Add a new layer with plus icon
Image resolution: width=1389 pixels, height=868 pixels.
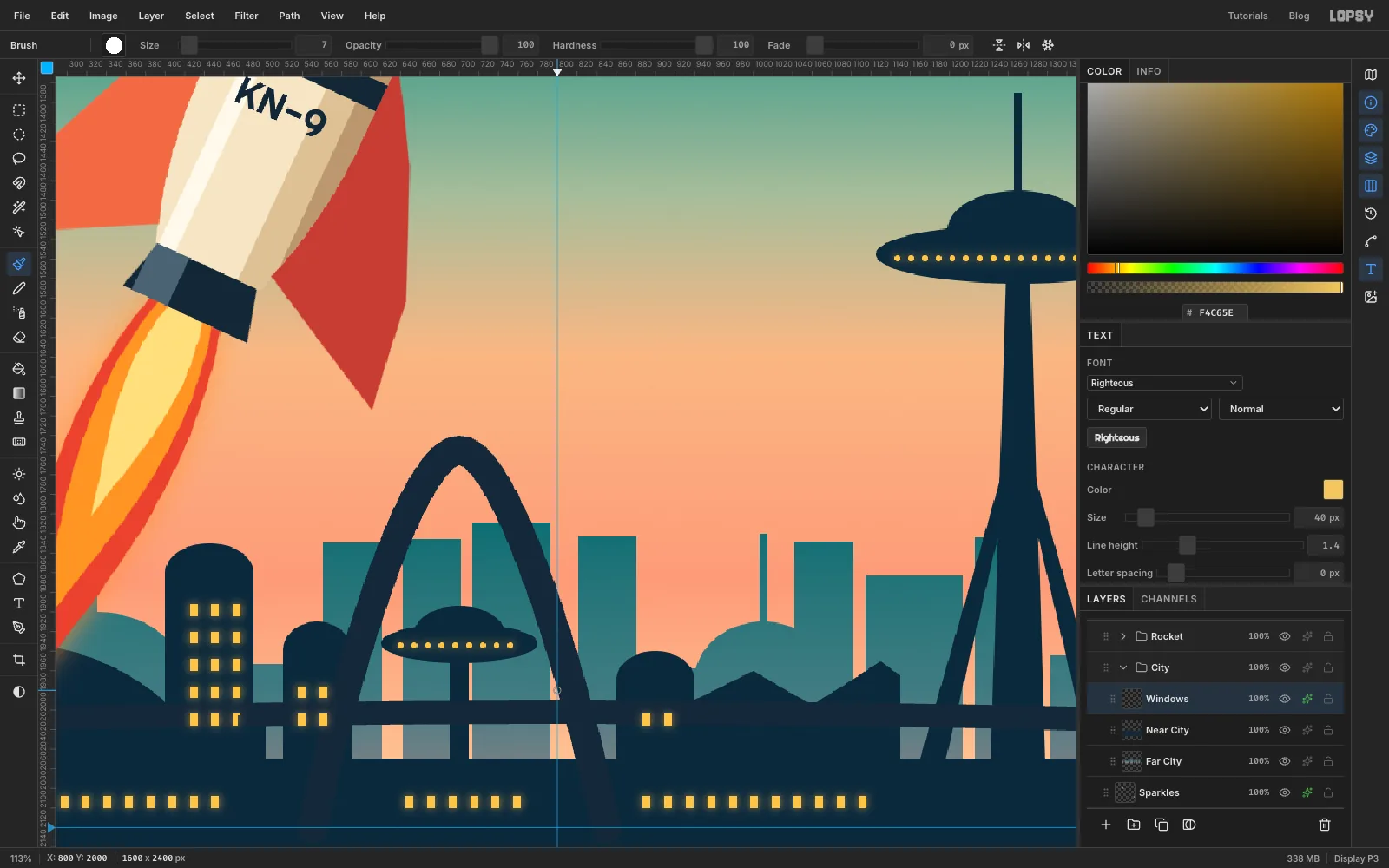coord(1106,825)
